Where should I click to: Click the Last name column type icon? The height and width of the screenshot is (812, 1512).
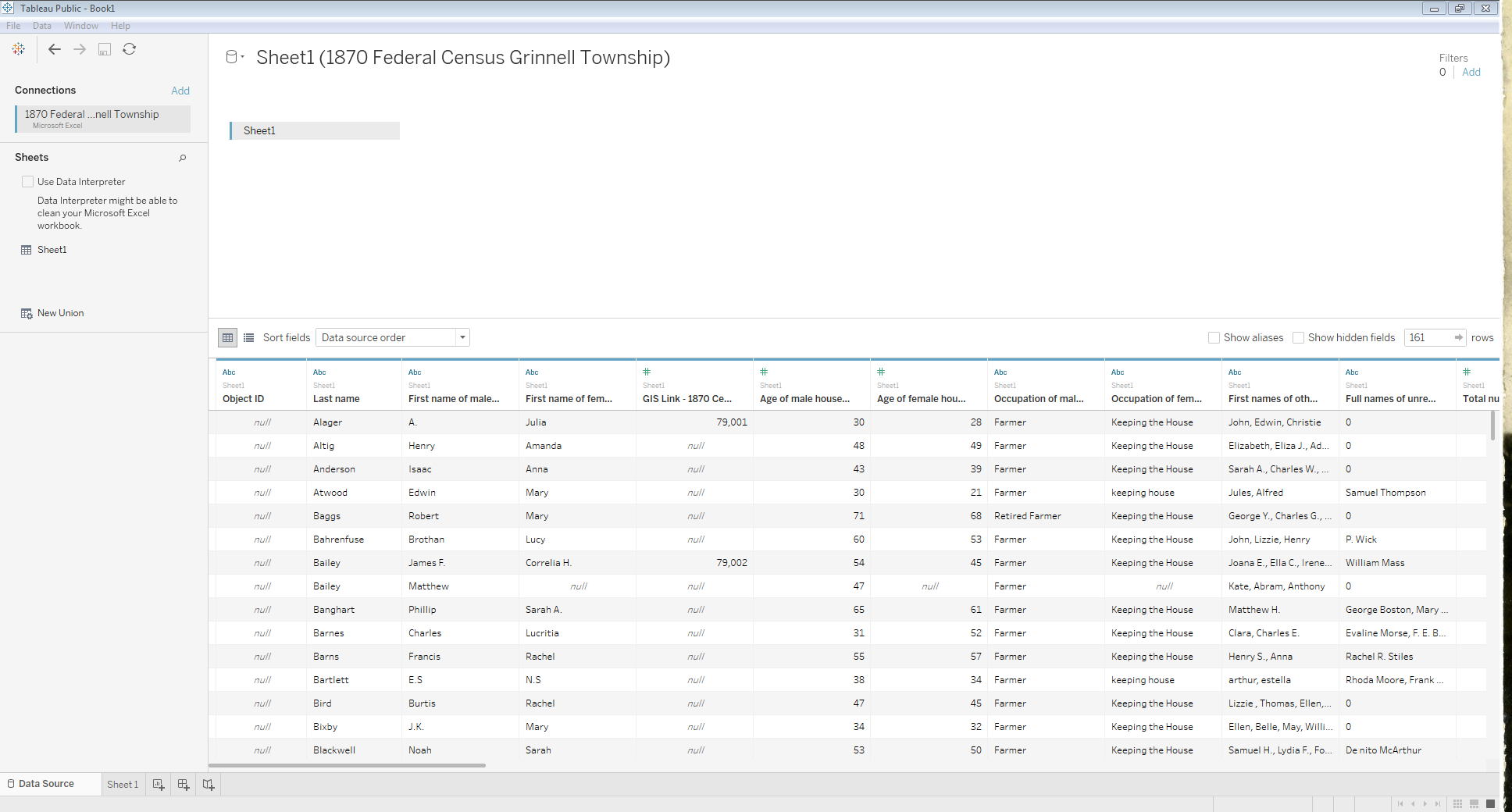point(319,372)
